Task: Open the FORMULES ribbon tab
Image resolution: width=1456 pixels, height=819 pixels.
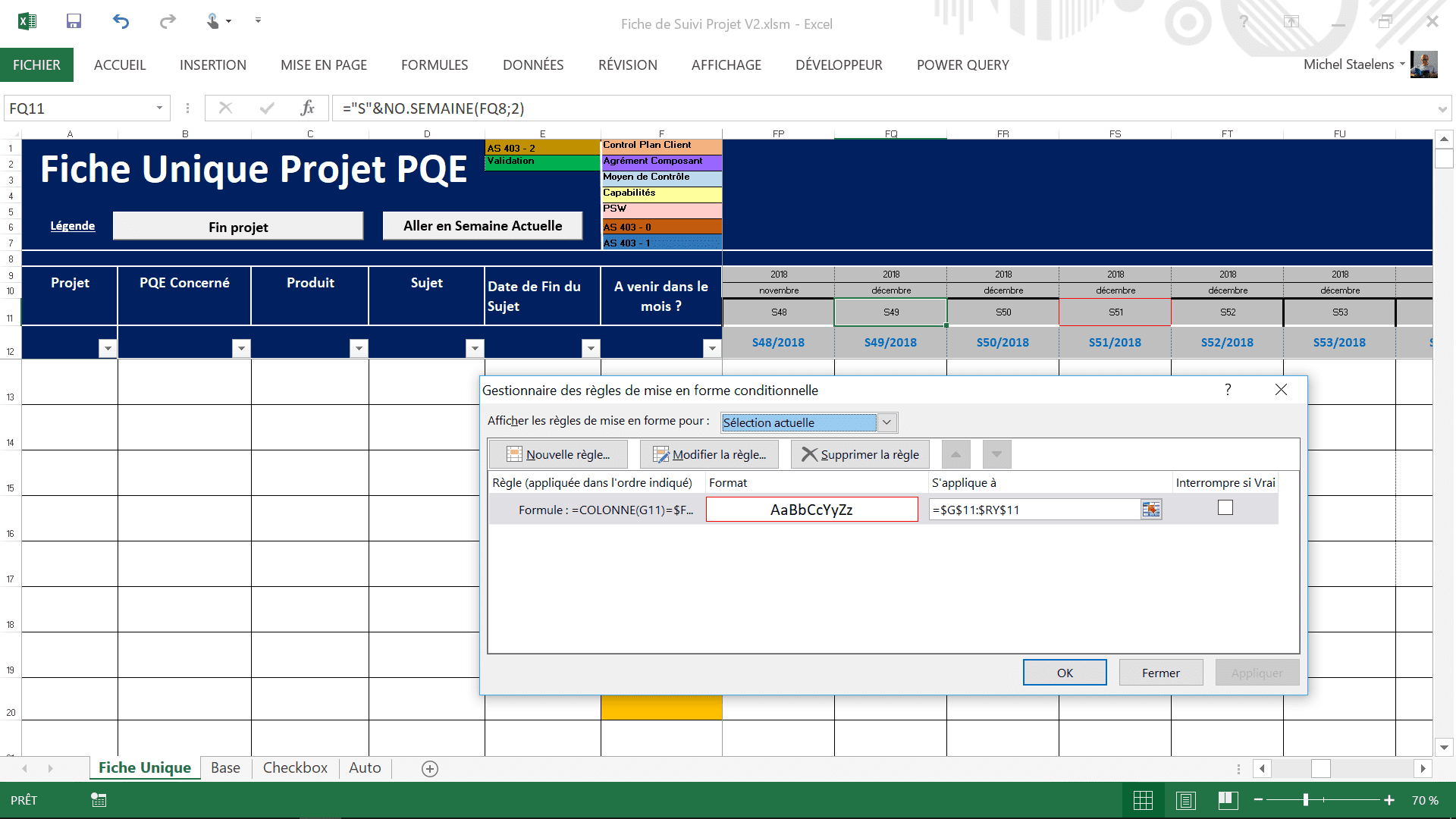Action: pos(435,65)
